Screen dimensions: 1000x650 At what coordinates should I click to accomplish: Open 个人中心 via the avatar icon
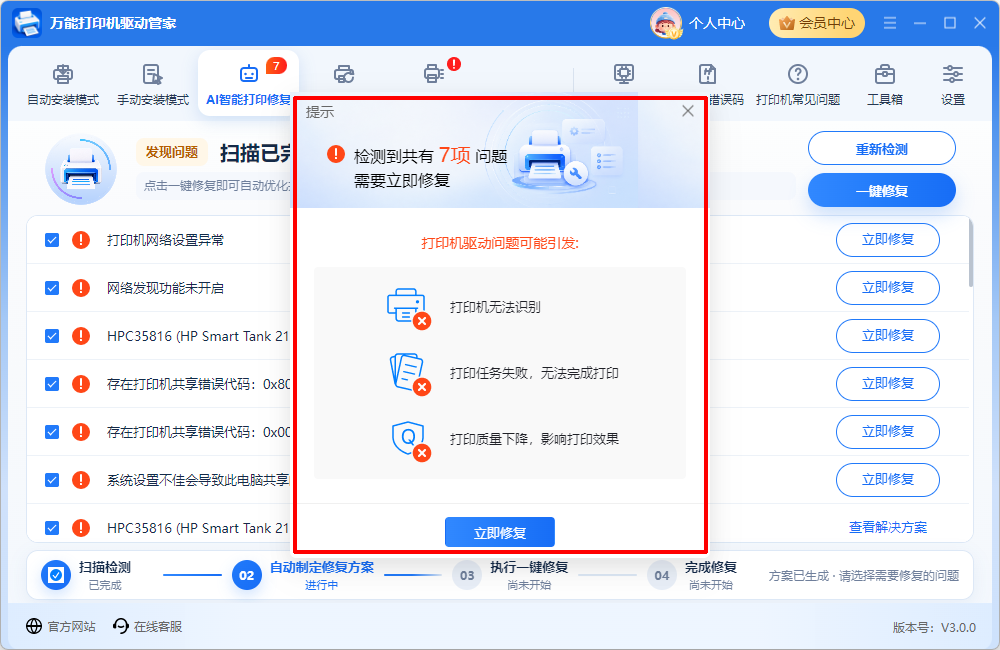coord(666,23)
